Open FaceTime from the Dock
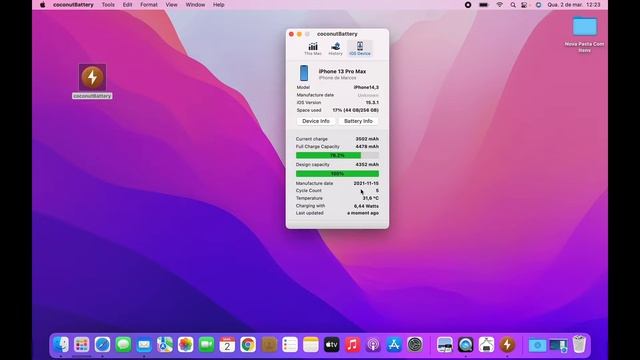 tap(207, 345)
